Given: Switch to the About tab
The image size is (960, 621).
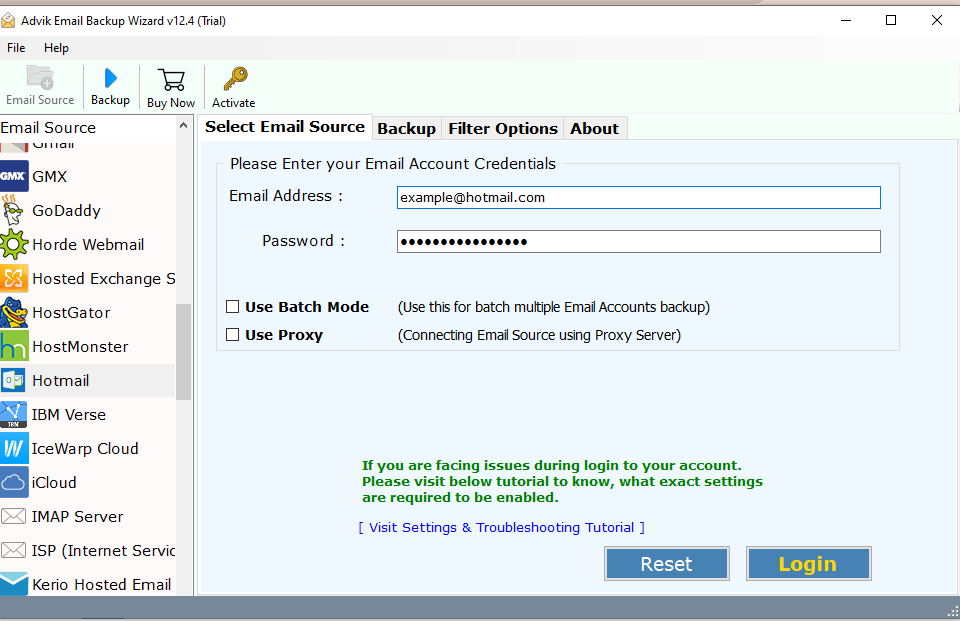Looking at the screenshot, I should (594, 129).
